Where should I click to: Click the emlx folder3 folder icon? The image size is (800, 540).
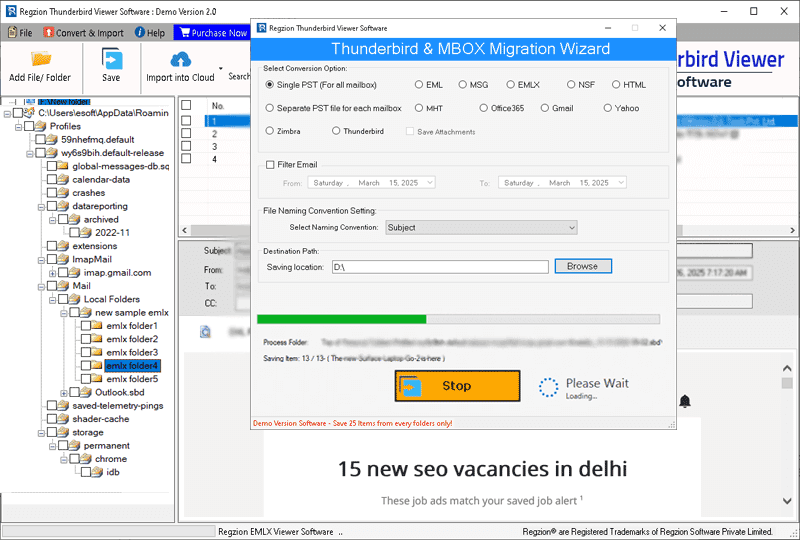[x=96, y=352]
